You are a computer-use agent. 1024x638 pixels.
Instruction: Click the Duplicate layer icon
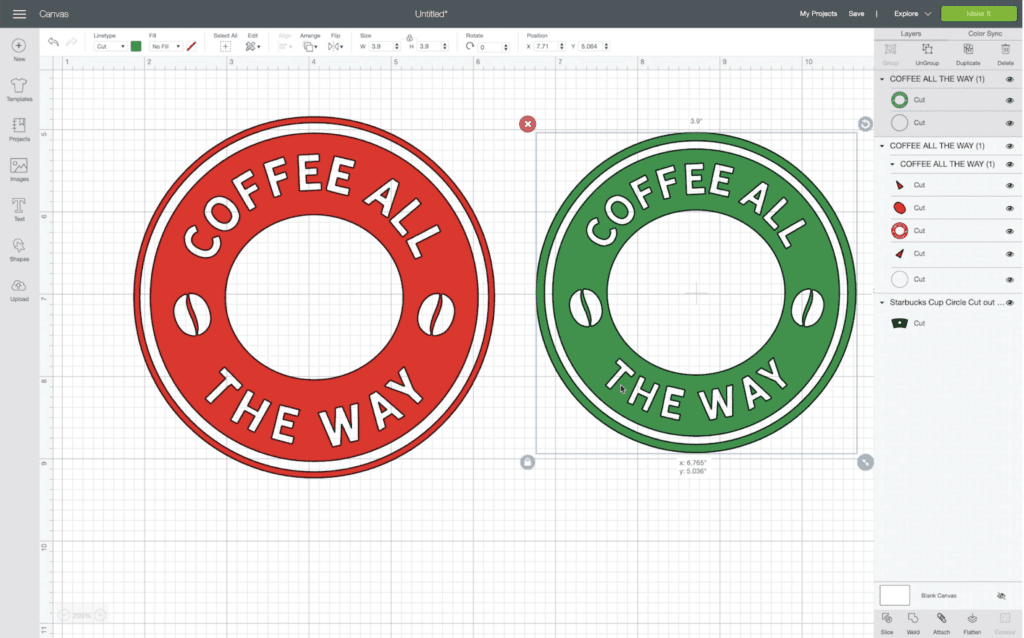(x=968, y=54)
